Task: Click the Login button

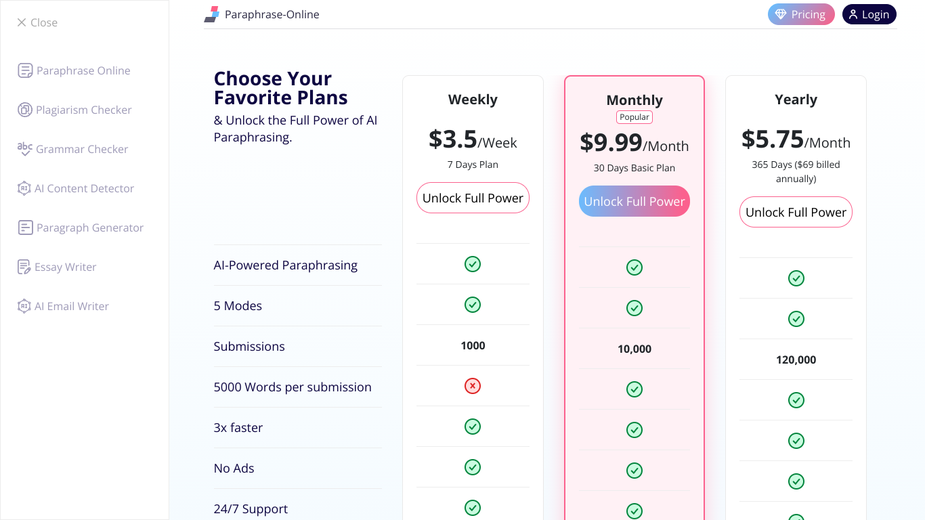Action: tap(869, 14)
